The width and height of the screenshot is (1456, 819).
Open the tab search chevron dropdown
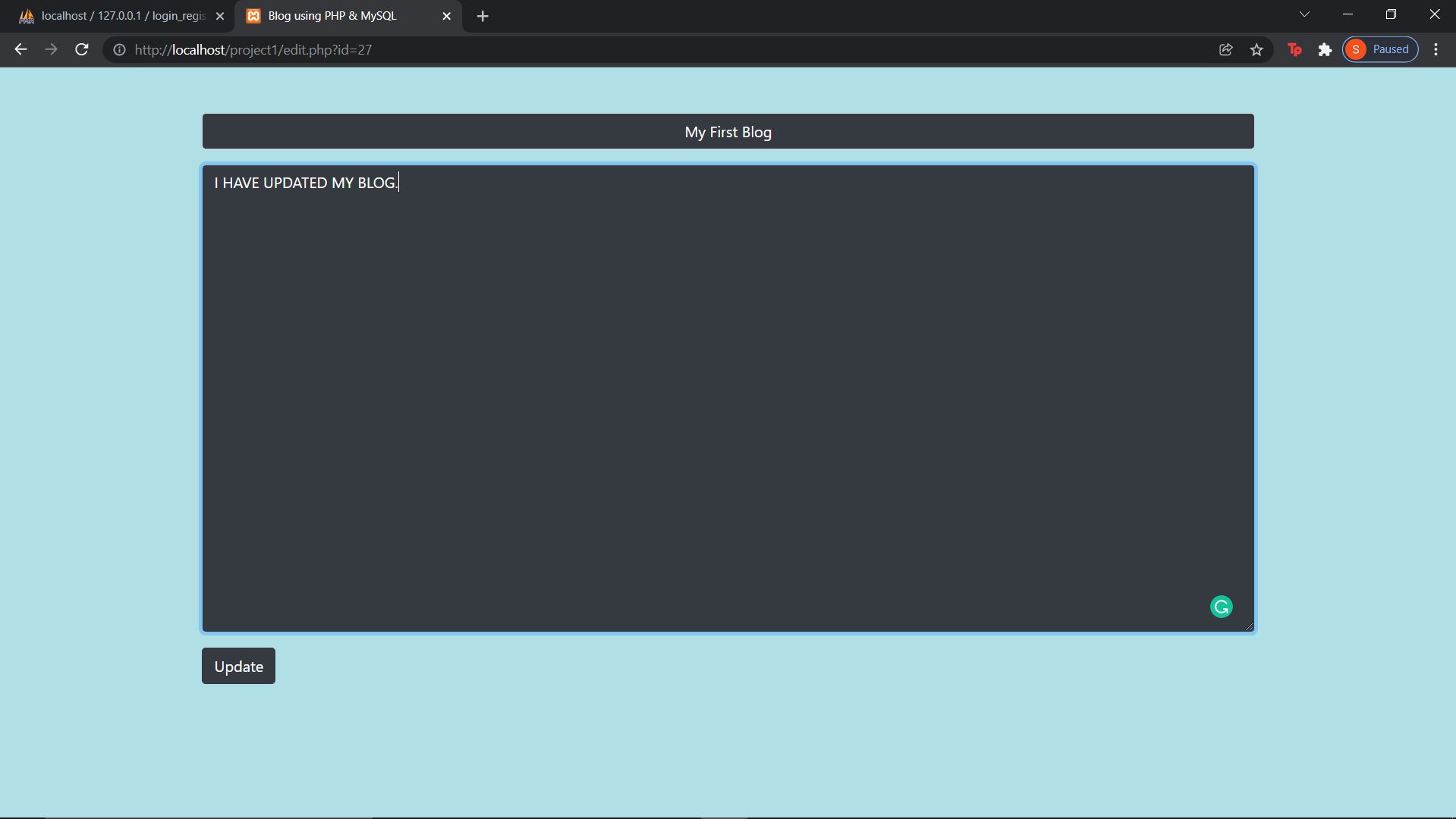pos(1304,14)
